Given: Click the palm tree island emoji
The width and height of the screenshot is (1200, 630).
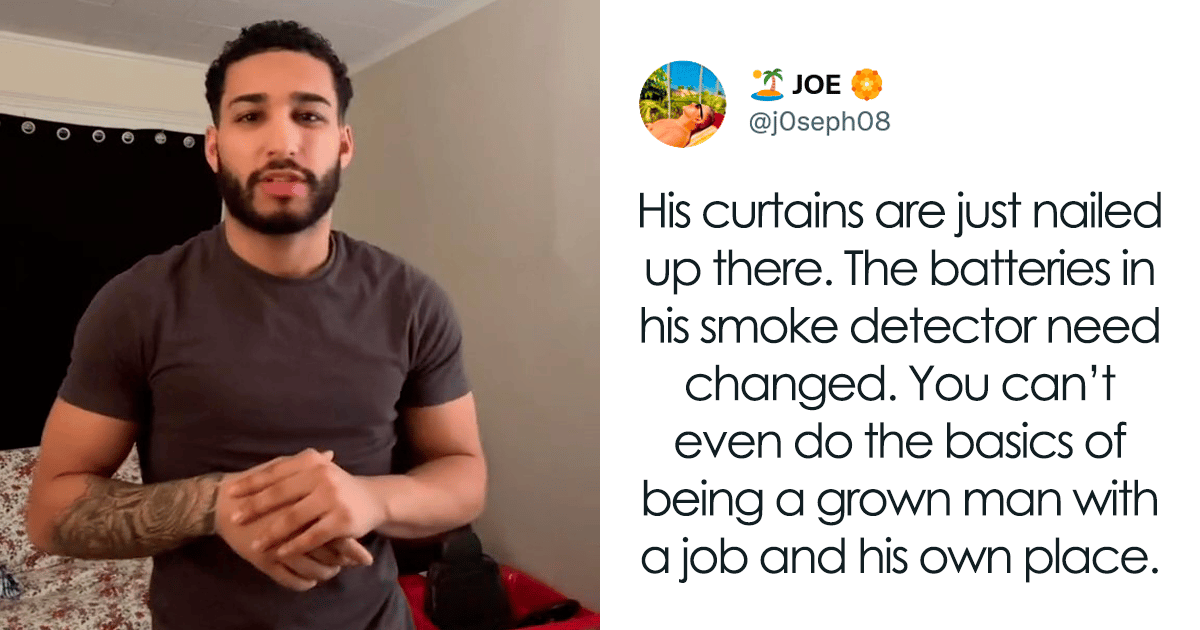Looking at the screenshot, I should pos(765,86).
